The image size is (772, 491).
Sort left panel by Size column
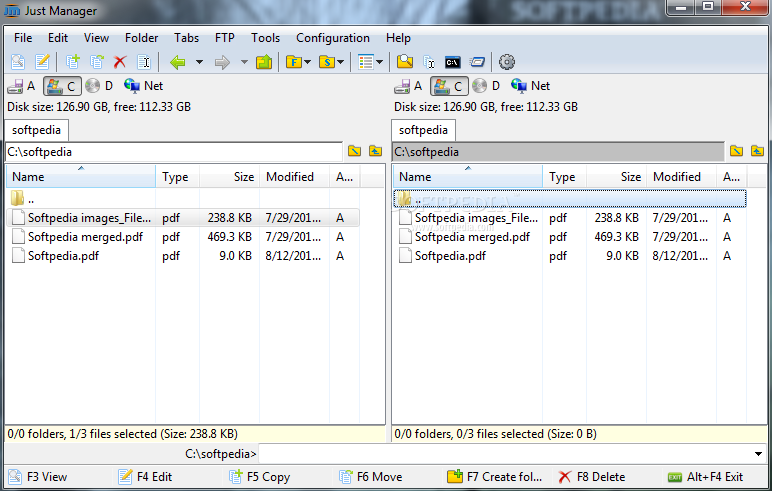(x=229, y=176)
